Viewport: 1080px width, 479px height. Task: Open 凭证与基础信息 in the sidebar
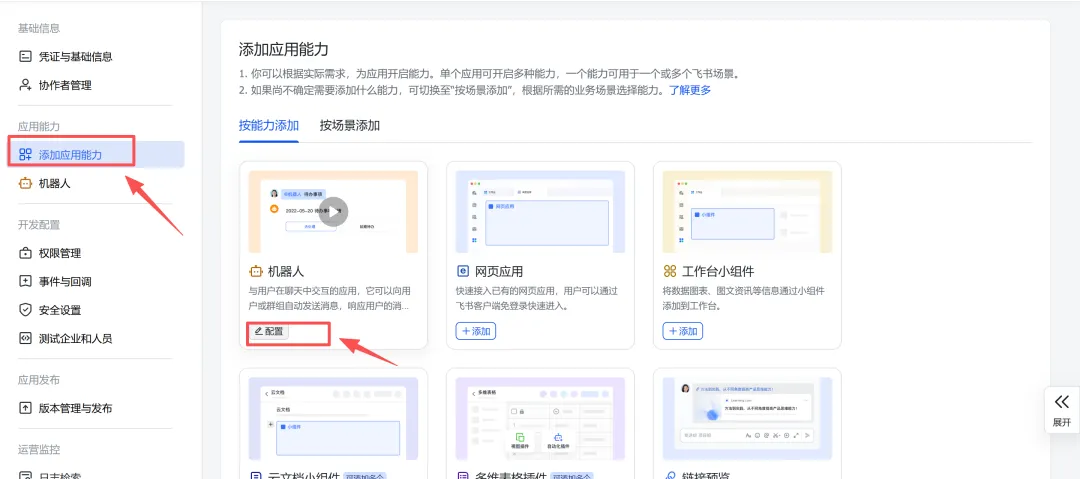click(x=65, y=57)
